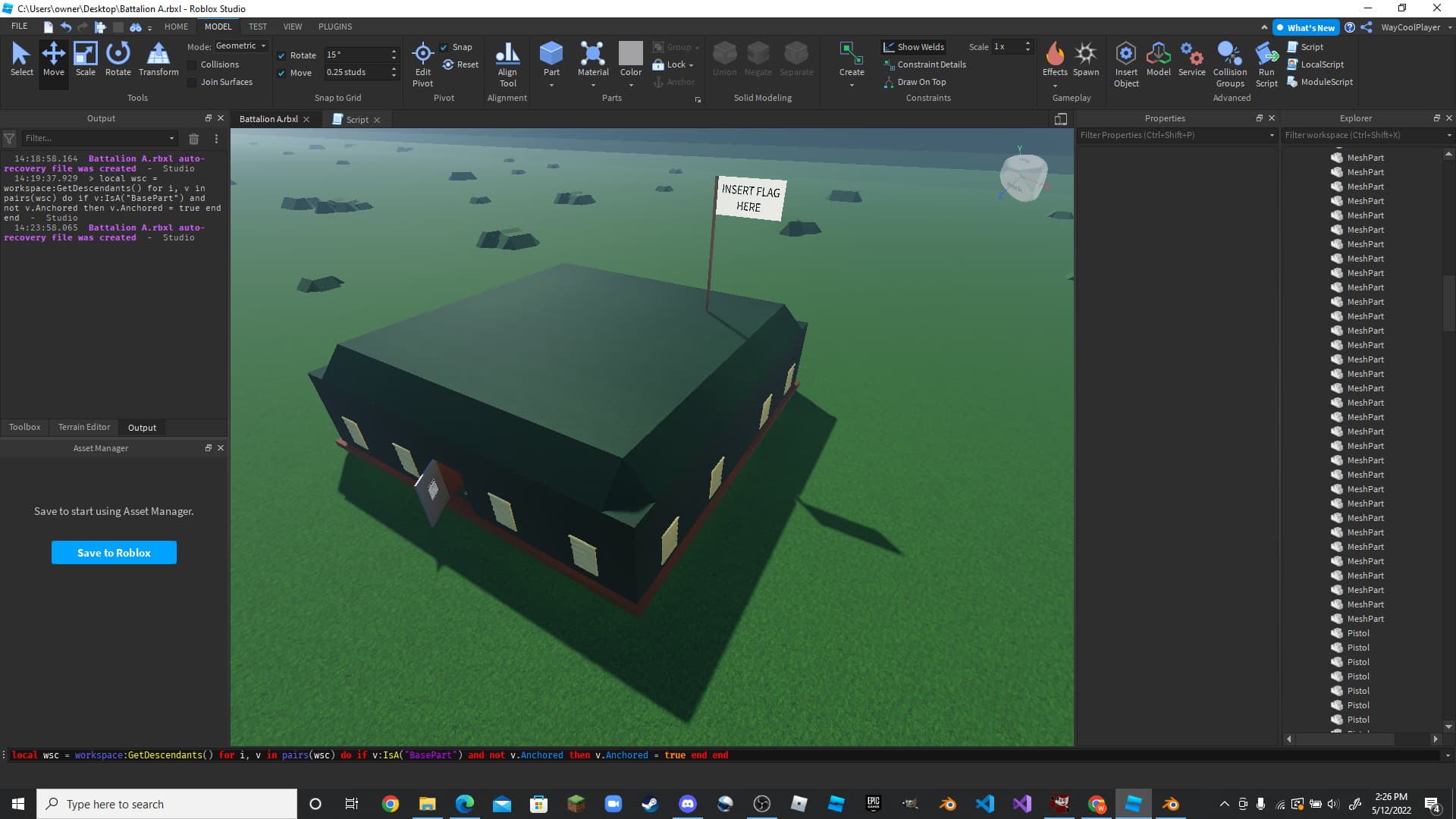
Task: Open the Mode Geometric dropdown
Action: coord(241,46)
